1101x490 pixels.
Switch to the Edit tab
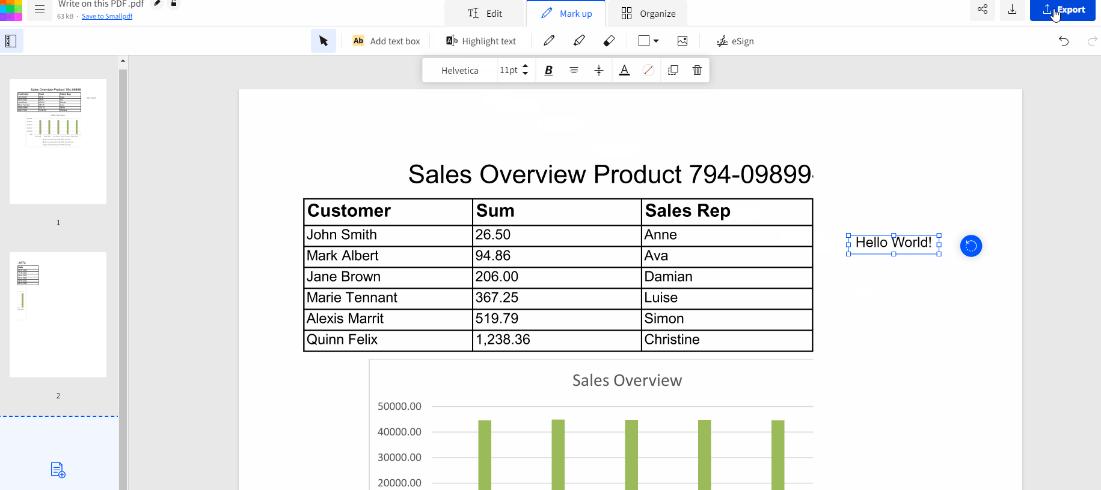pos(485,13)
